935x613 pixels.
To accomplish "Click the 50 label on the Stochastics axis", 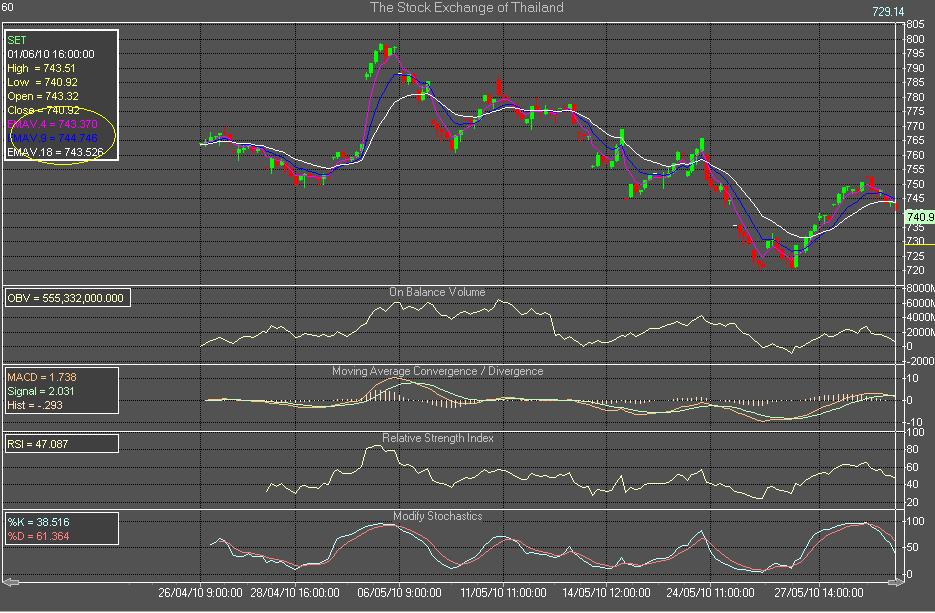I will 912,547.
